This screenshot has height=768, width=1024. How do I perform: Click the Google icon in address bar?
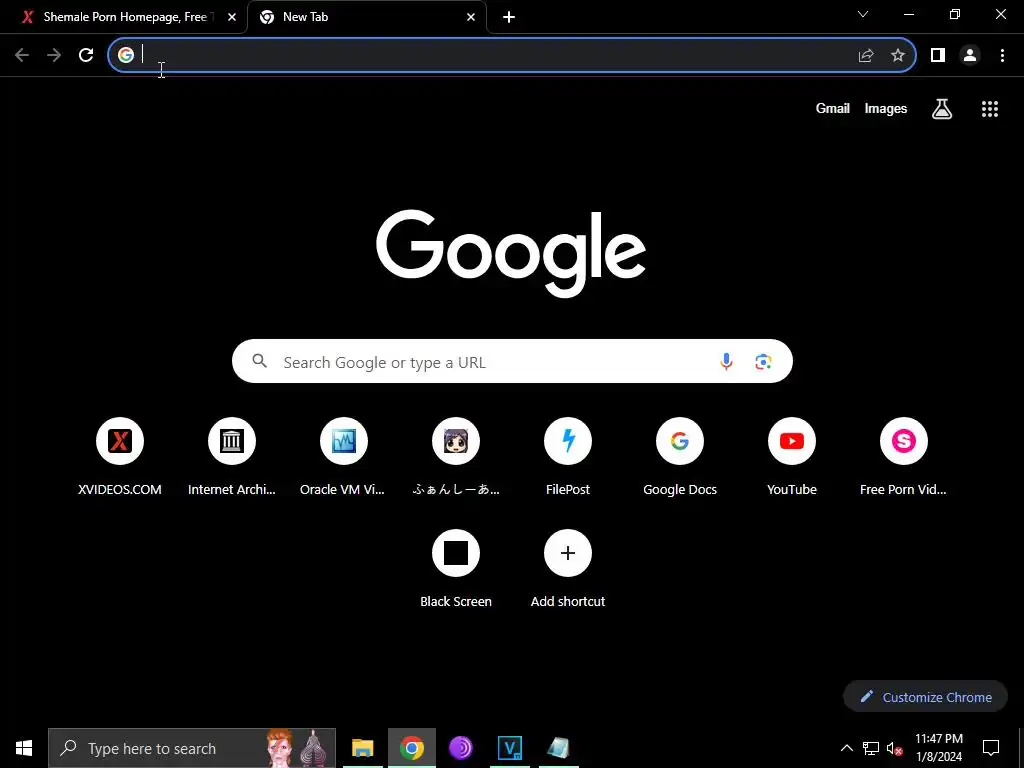pyautogui.click(x=126, y=55)
